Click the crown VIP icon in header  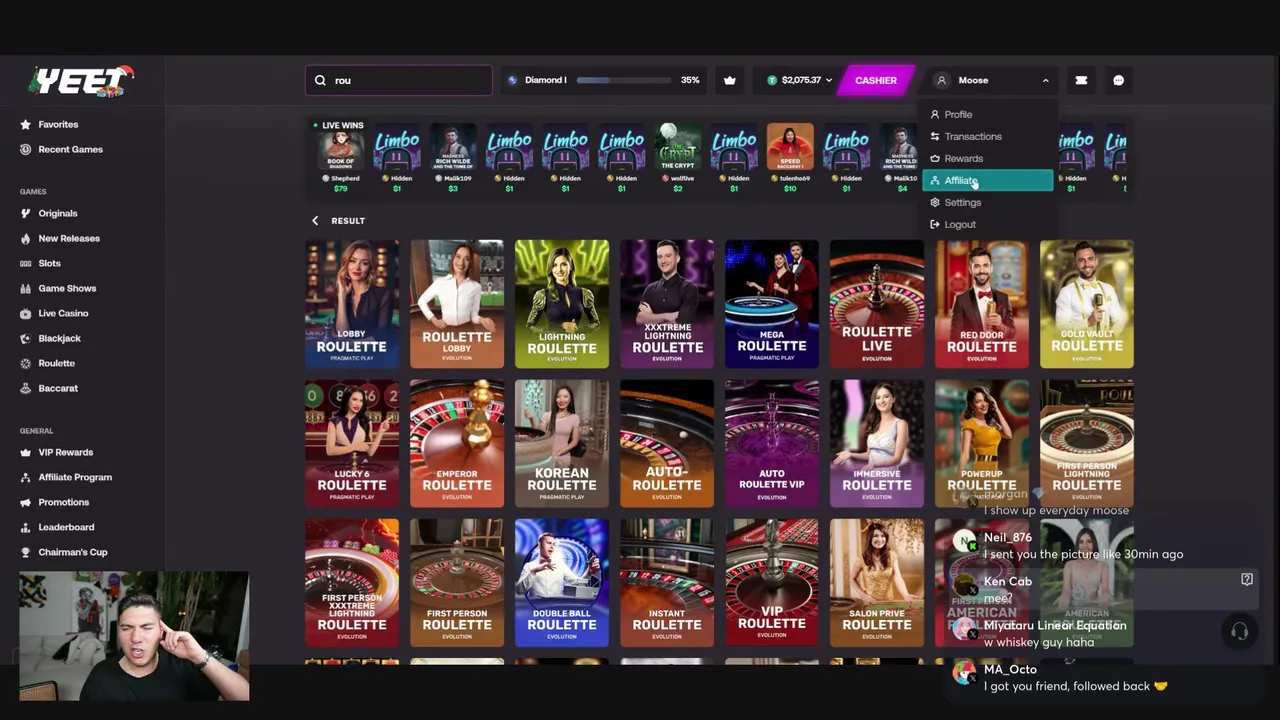730,80
